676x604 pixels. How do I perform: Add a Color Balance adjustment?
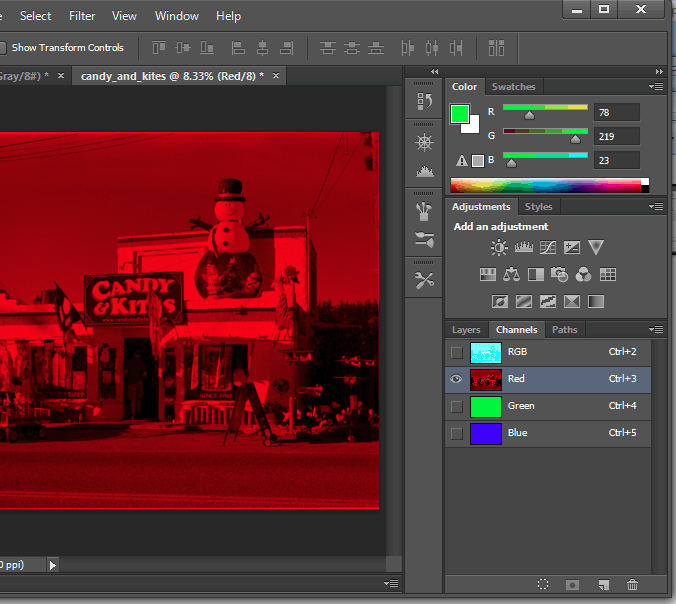click(511, 275)
